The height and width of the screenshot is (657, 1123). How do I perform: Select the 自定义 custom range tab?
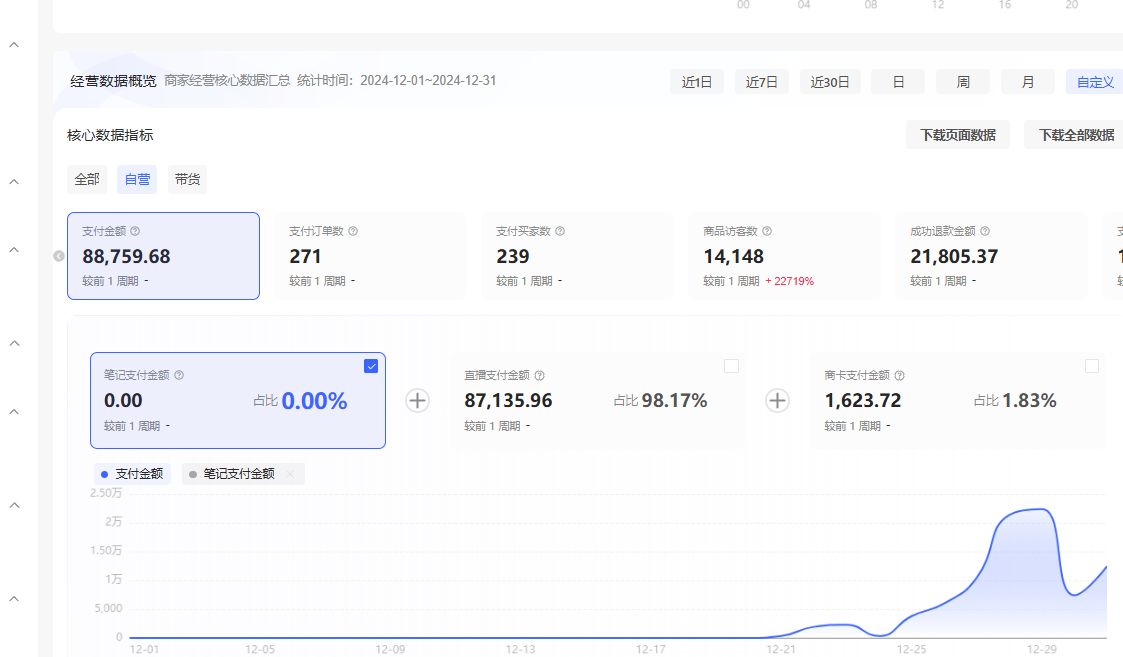[1094, 82]
